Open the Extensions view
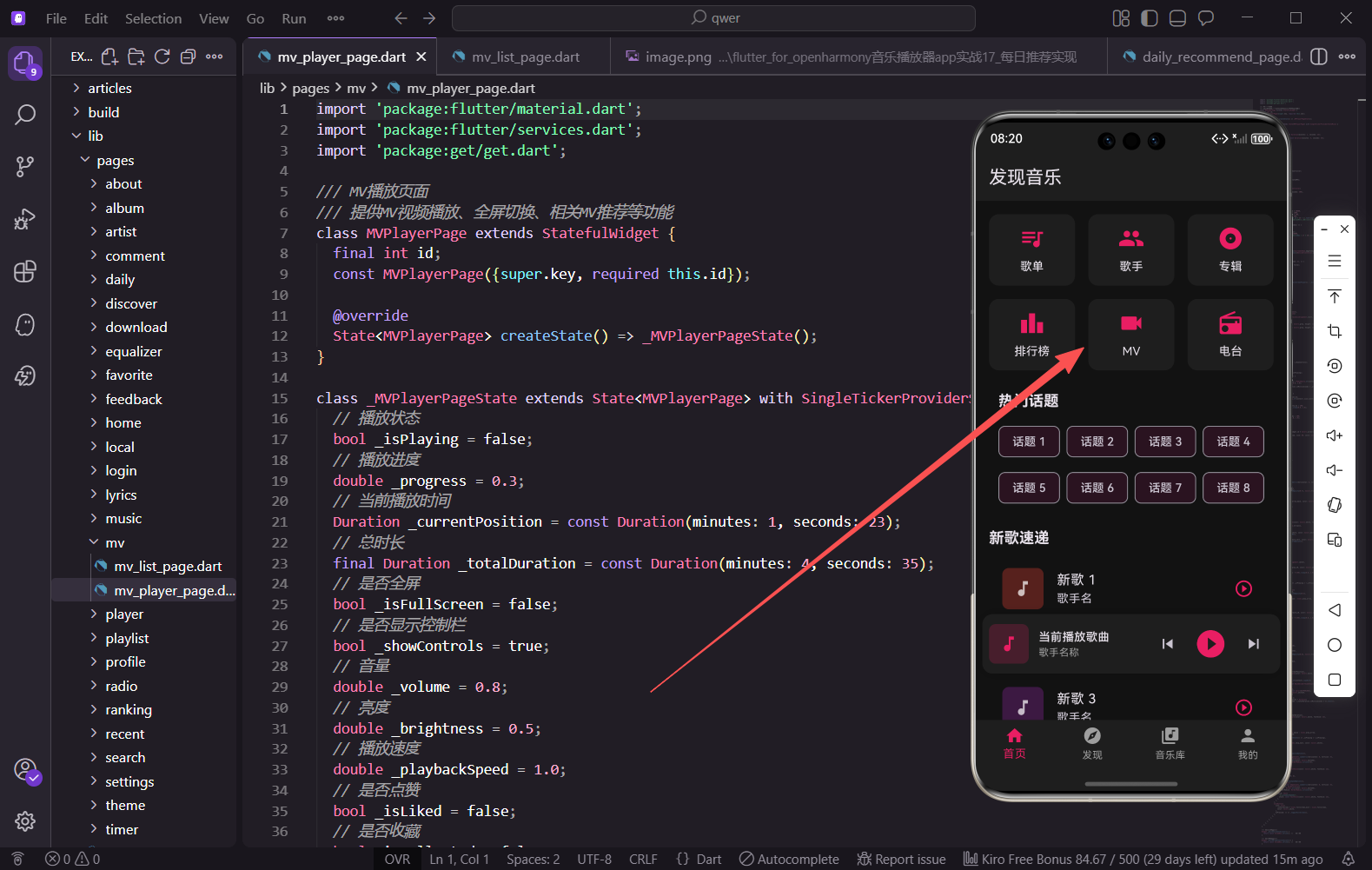1372x870 pixels. click(25, 271)
